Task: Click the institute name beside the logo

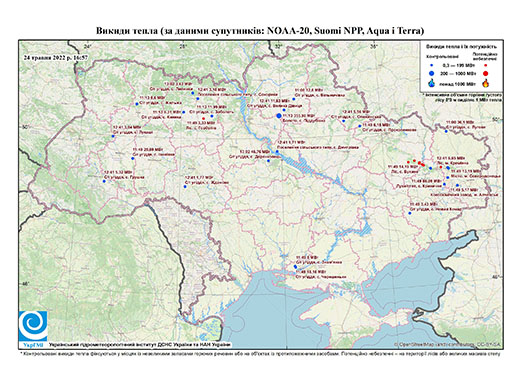Action: coord(140,344)
